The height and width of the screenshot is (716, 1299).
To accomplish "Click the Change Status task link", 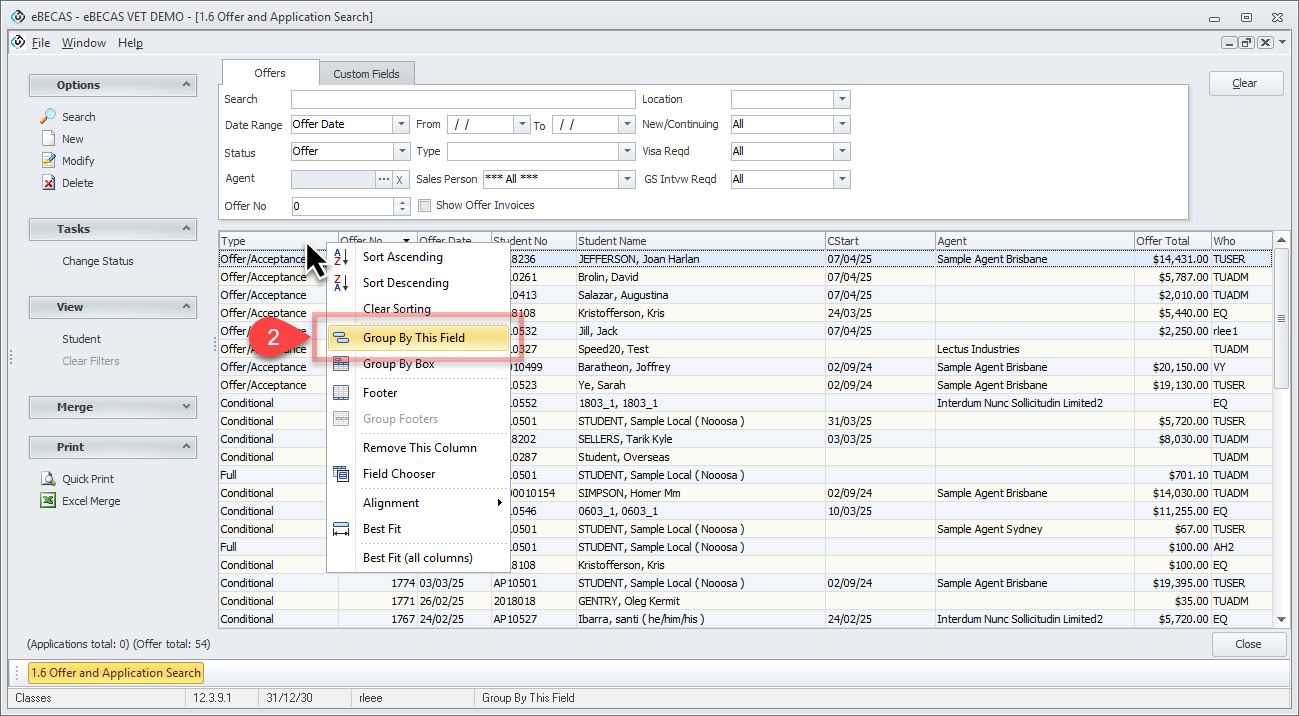I will 97,261.
